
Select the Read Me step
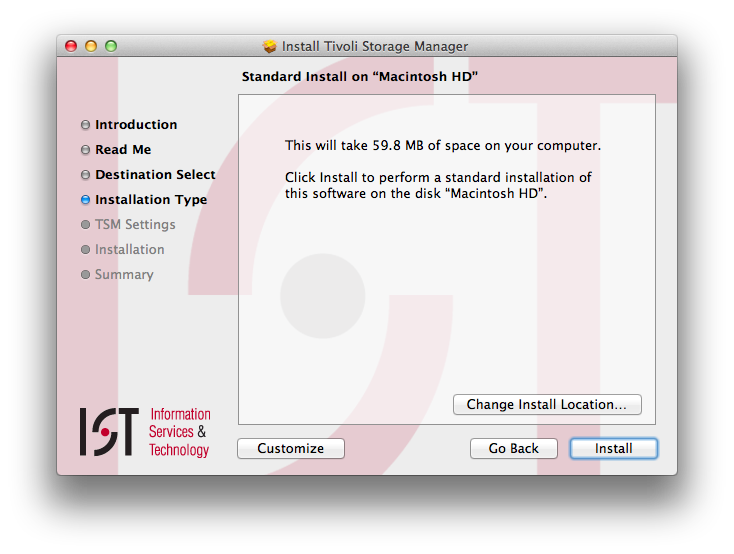(123, 149)
